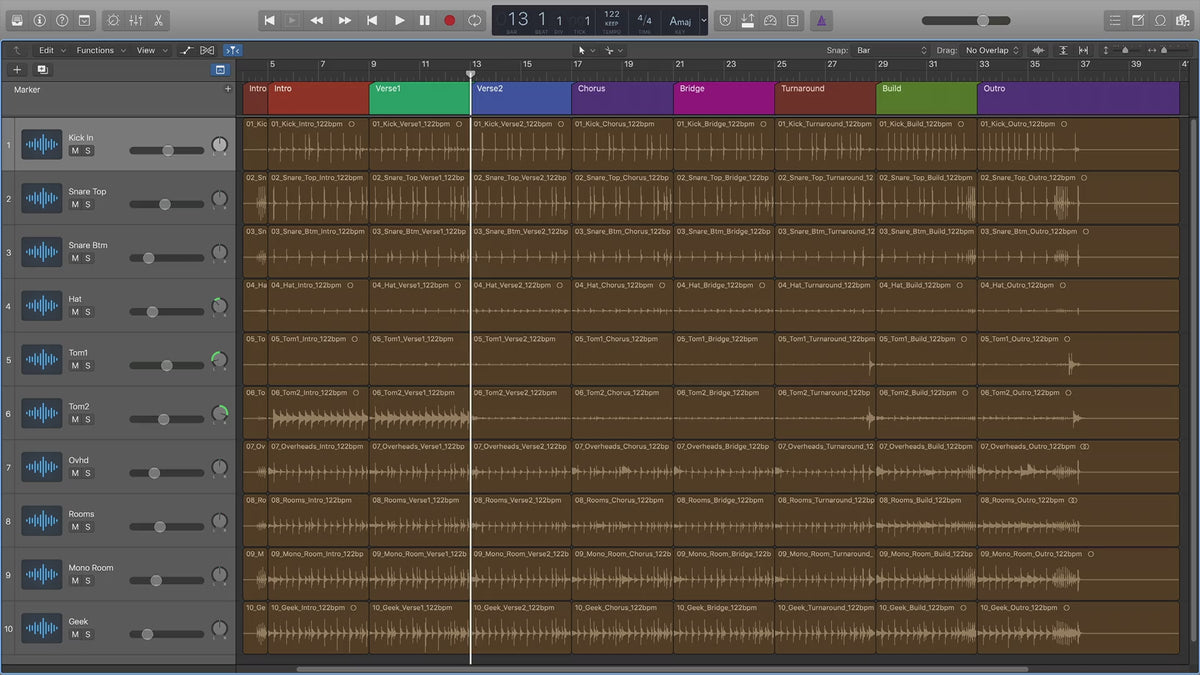This screenshot has width=1200, height=675.
Task: Open the Library panel
Action: (x=16, y=20)
